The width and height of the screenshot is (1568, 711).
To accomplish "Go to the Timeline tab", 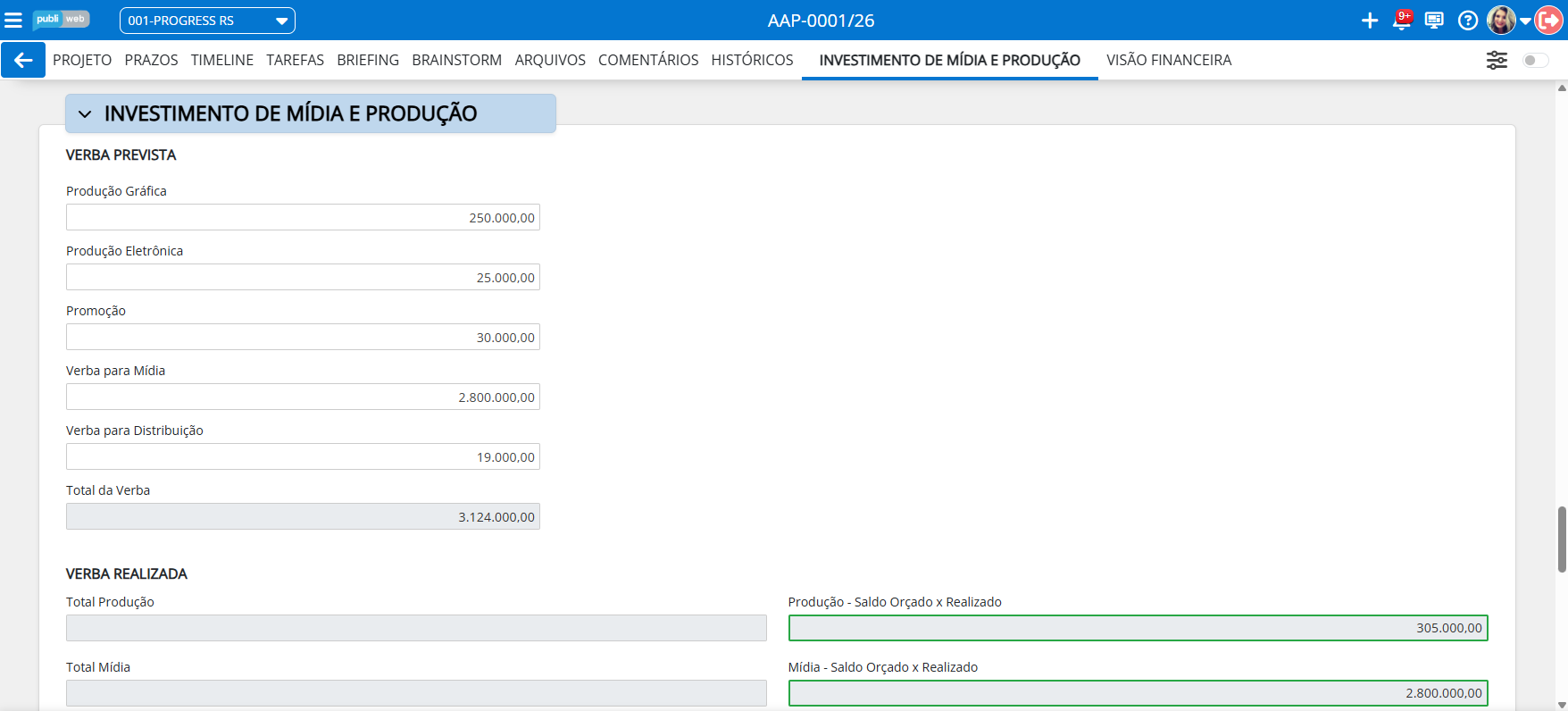I will [x=221, y=60].
